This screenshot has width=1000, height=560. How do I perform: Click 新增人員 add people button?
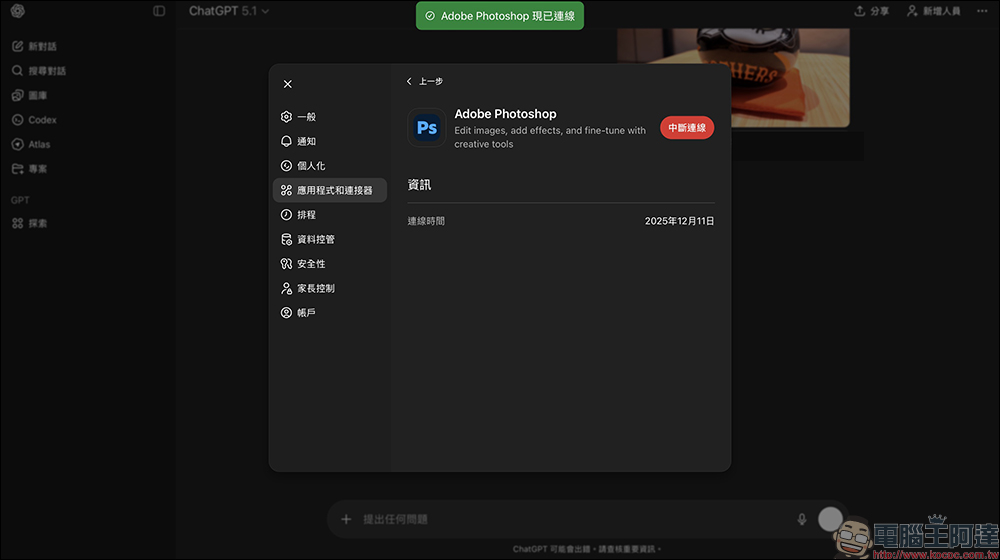(934, 11)
